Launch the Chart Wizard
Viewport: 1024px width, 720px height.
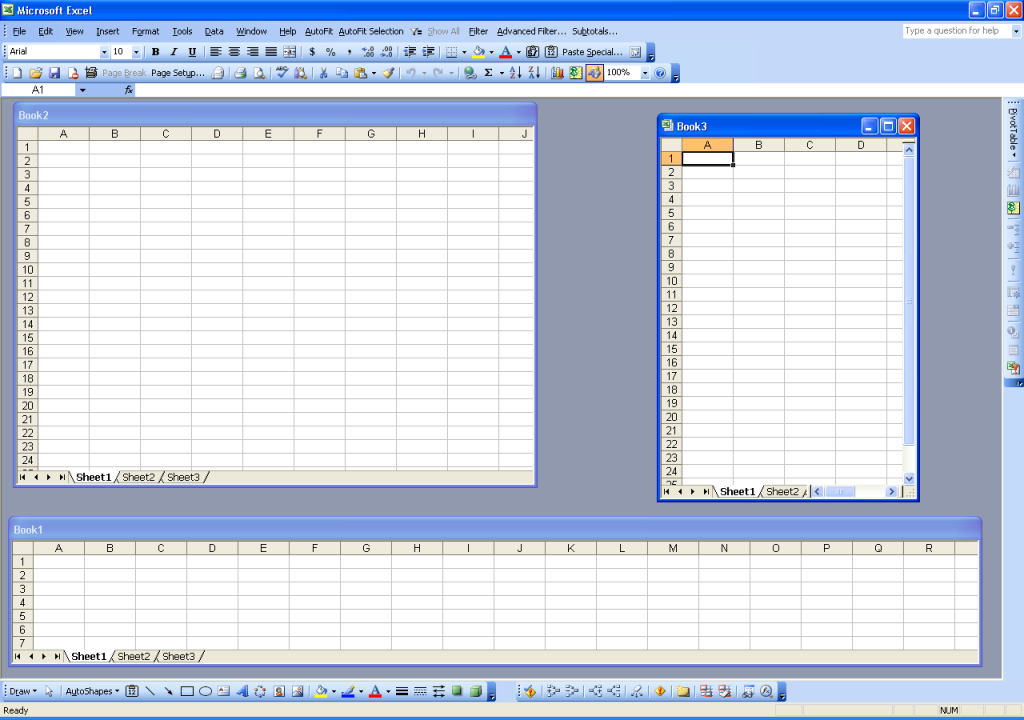pos(557,73)
